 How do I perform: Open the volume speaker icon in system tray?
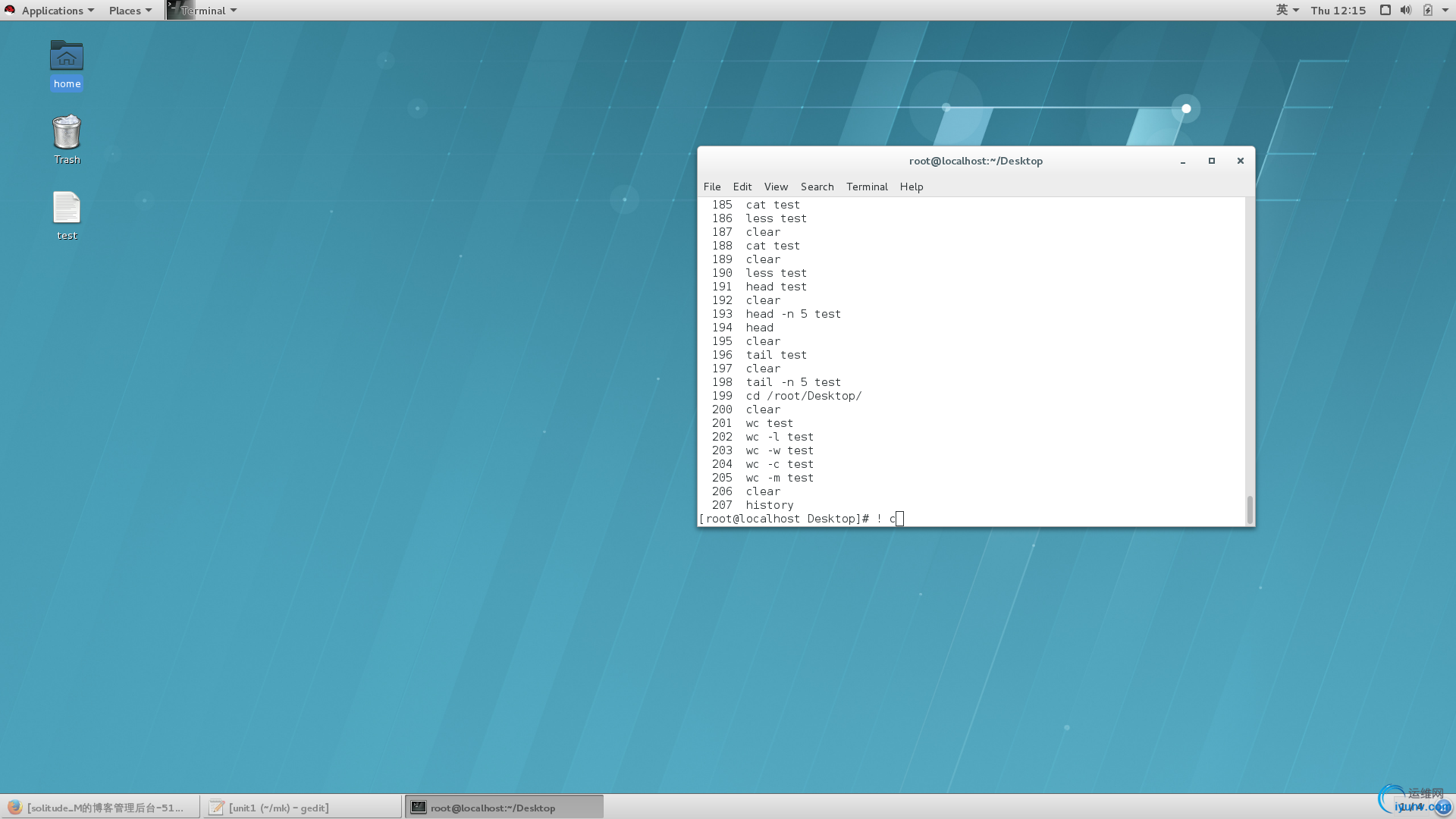[1405, 10]
